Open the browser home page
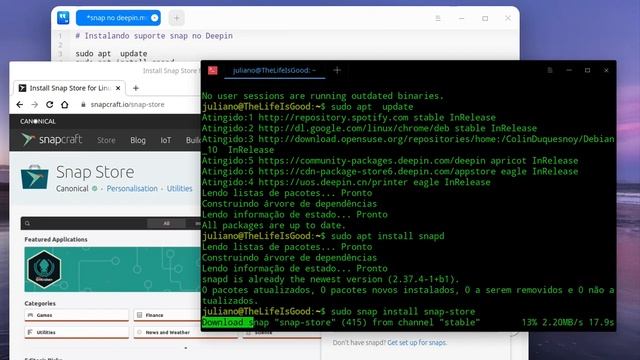 pyautogui.click(x=64, y=104)
